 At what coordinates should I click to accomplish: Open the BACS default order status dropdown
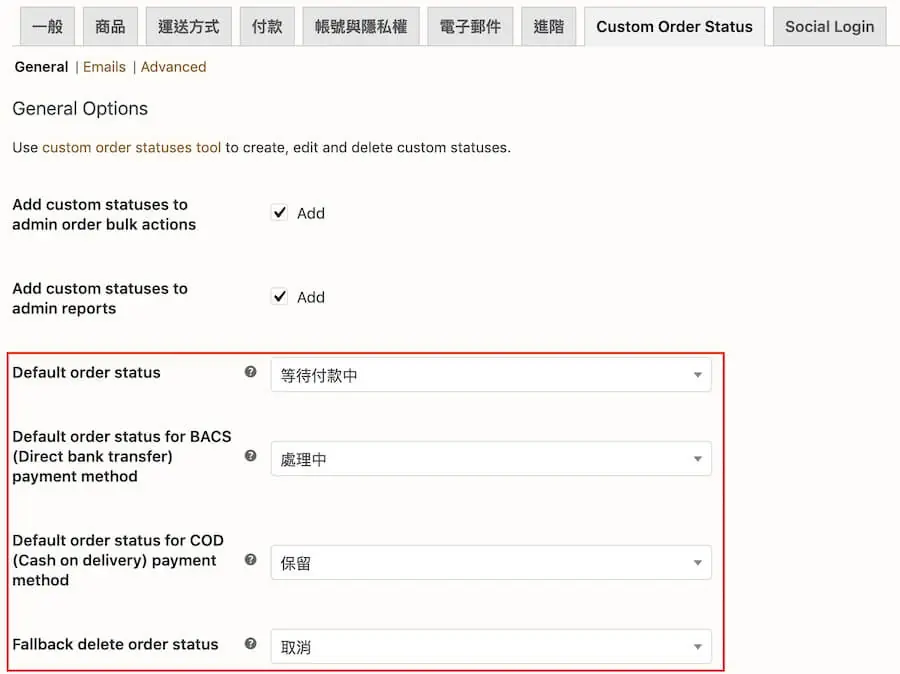point(491,459)
